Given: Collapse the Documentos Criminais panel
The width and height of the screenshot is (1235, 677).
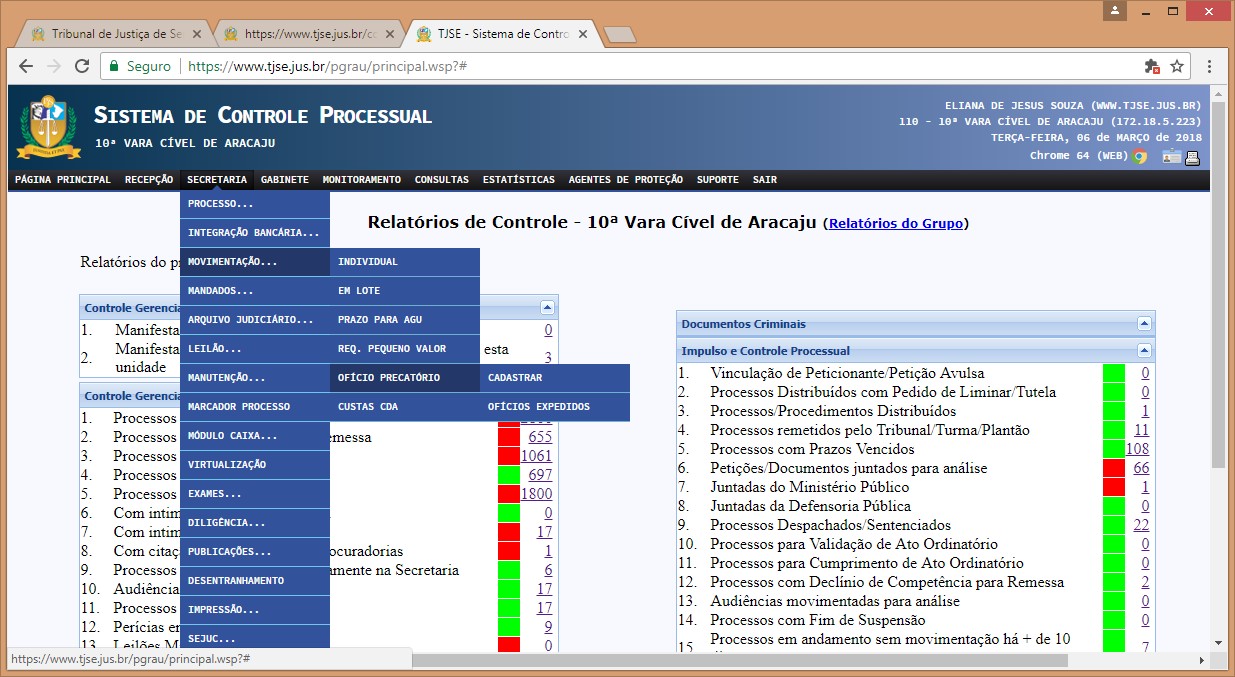Looking at the screenshot, I should [1144, 324].
